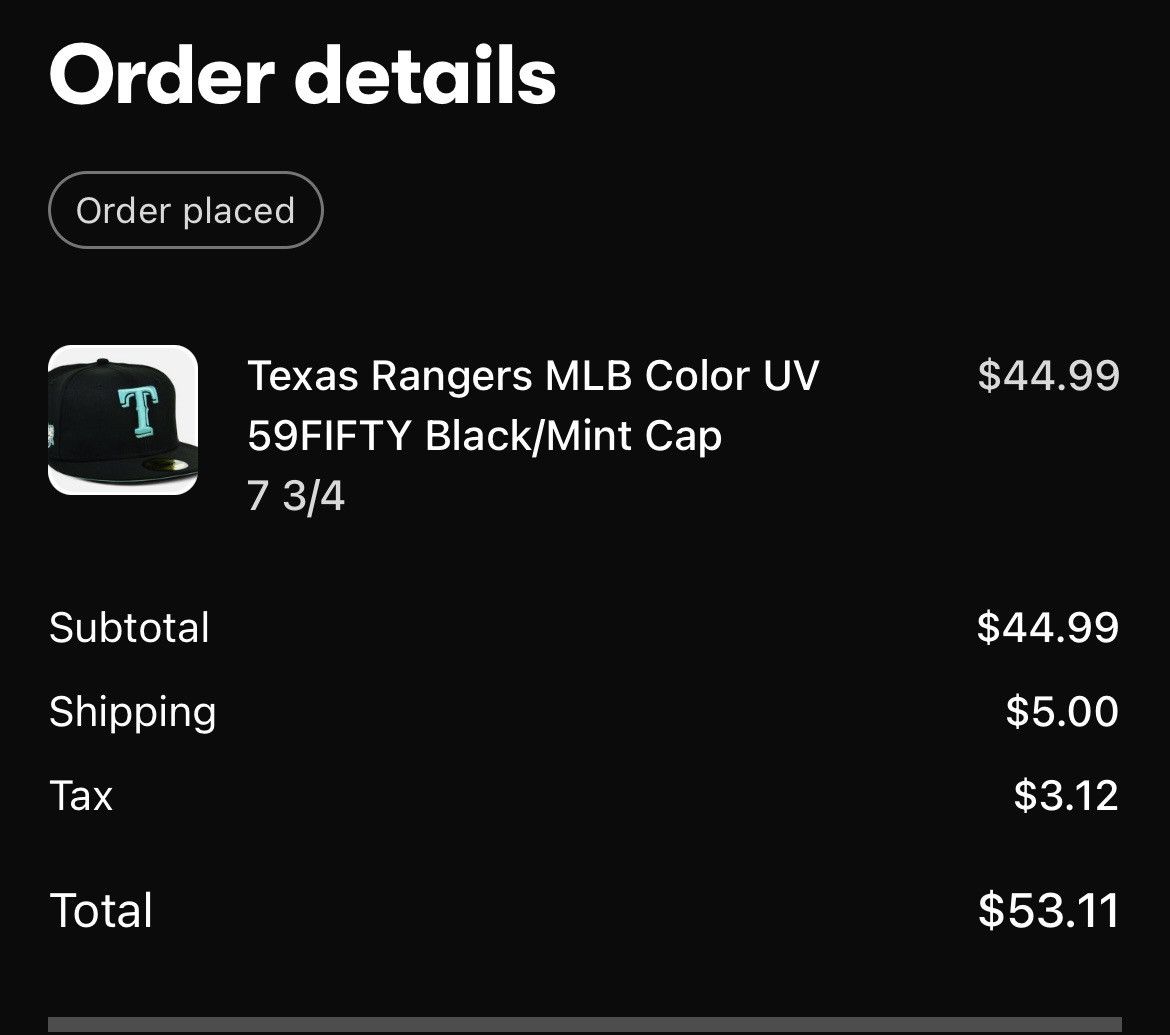
Task: Click the Order placed status badge
Action: tap(185, 210)
